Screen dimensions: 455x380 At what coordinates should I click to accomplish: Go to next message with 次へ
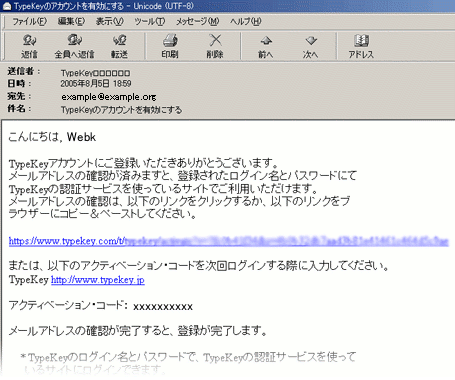310,46
